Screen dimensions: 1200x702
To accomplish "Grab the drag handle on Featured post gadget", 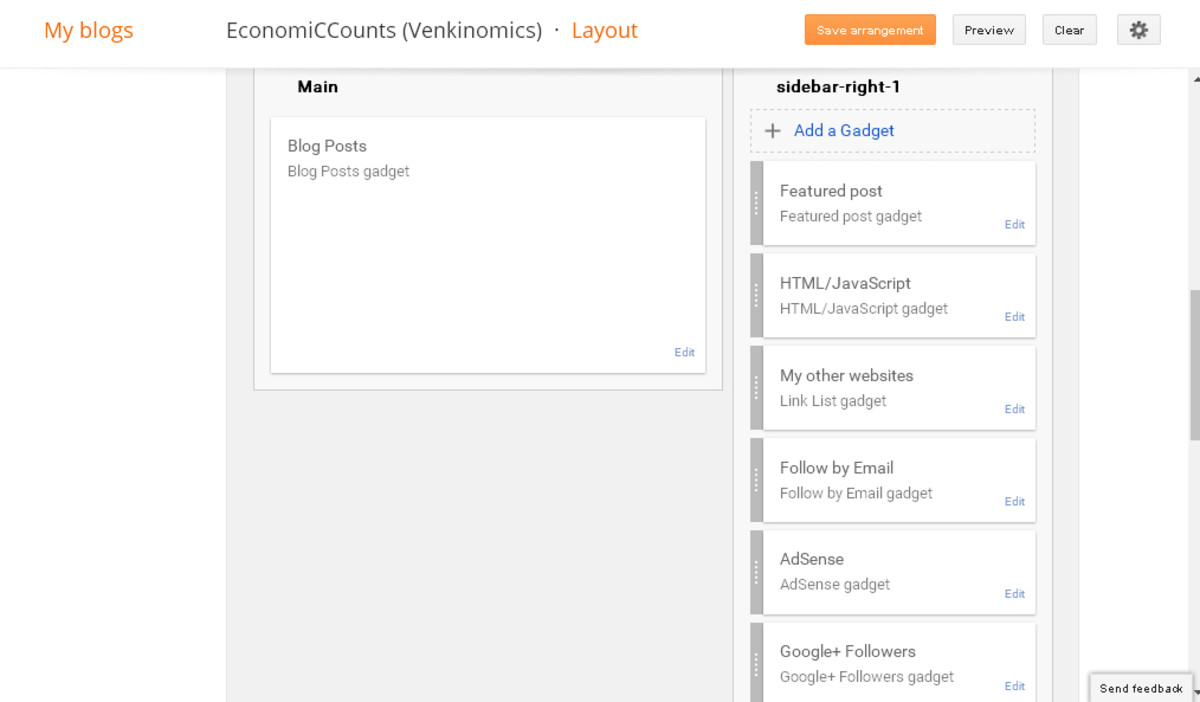I will 757,202.
